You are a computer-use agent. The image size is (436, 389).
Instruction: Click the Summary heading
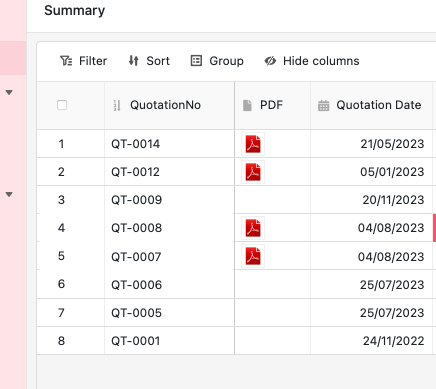(x=75, y=11)
